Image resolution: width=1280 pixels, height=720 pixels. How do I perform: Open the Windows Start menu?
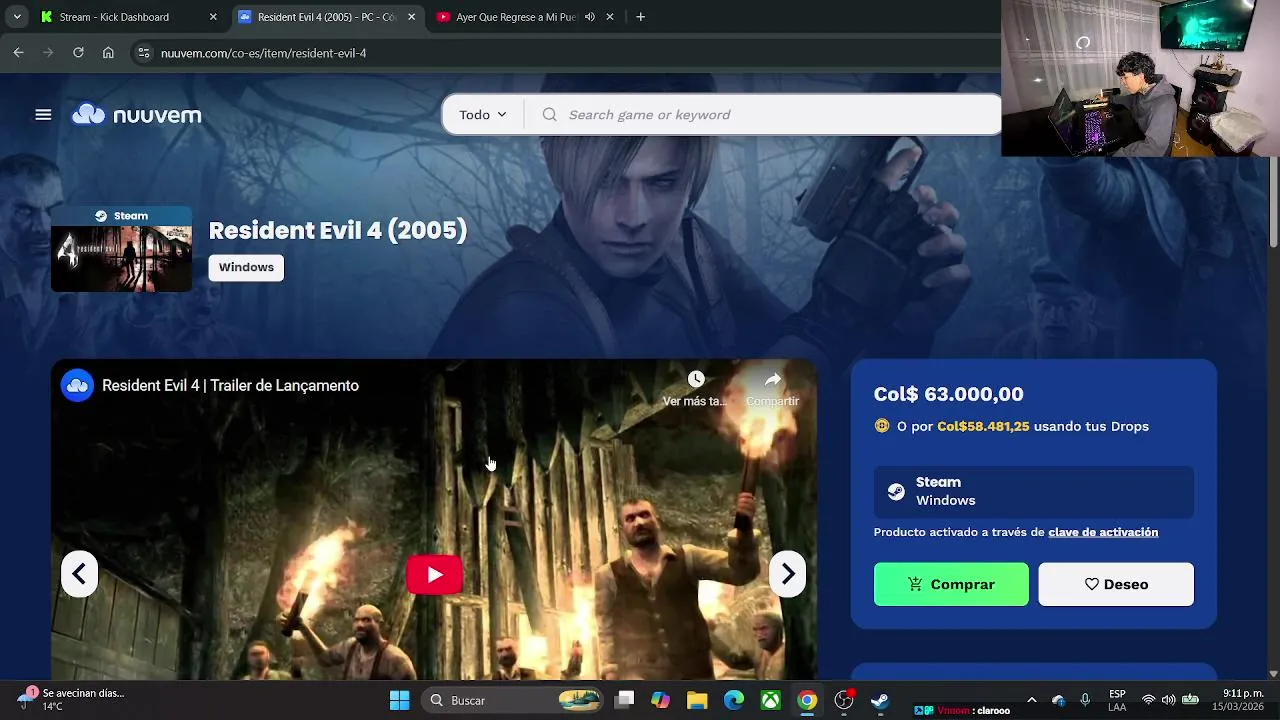click(x=399, y=700)
